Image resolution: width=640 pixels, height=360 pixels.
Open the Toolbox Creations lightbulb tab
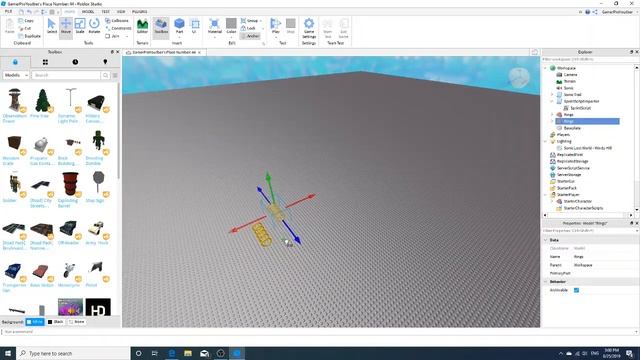pos(105,62)
